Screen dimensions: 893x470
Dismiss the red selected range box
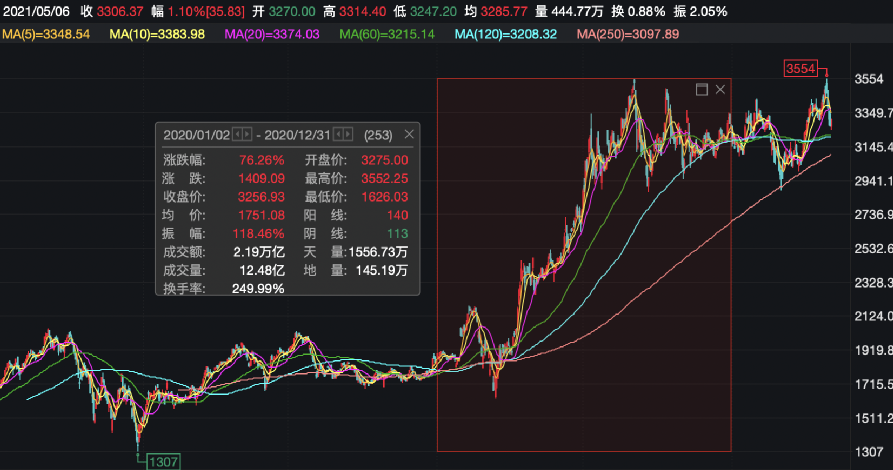pos(720,90)
